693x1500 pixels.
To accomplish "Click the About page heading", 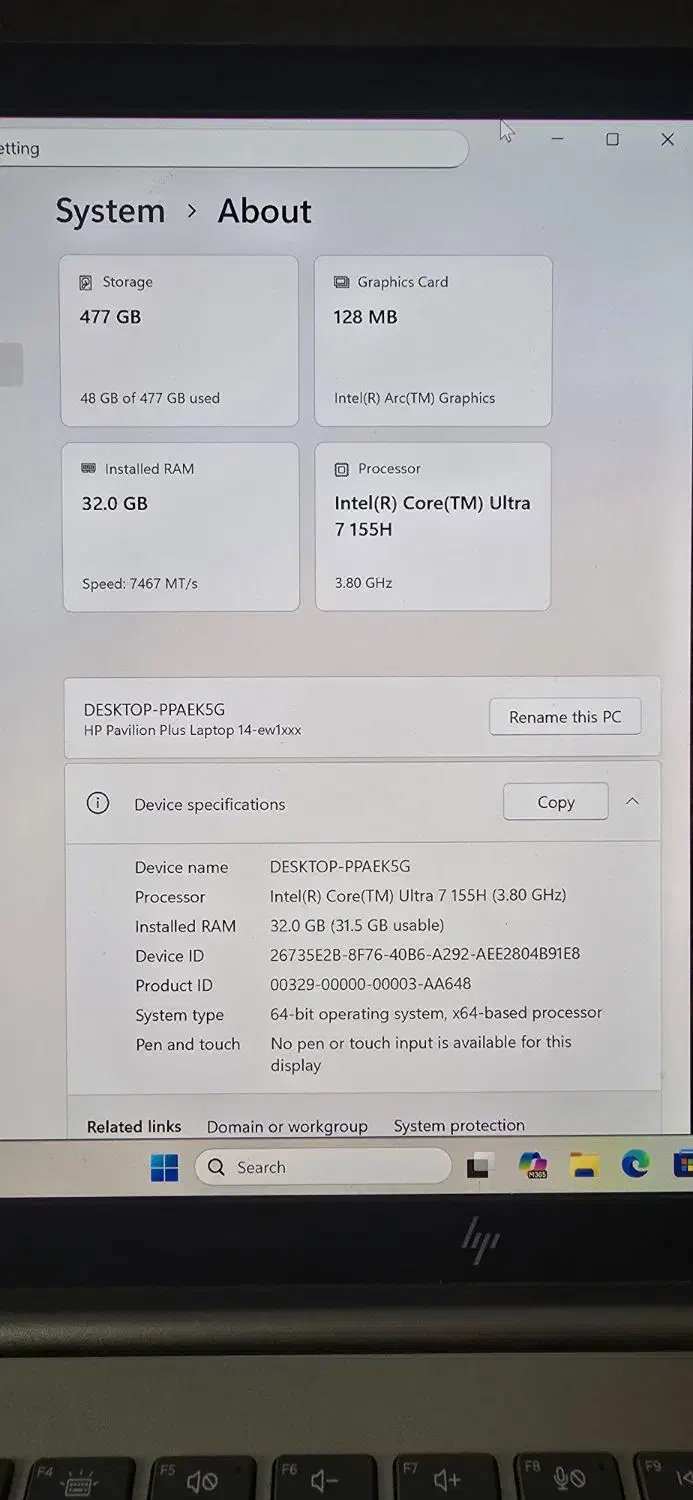I will pyautogui.click(x=265, y=211).
